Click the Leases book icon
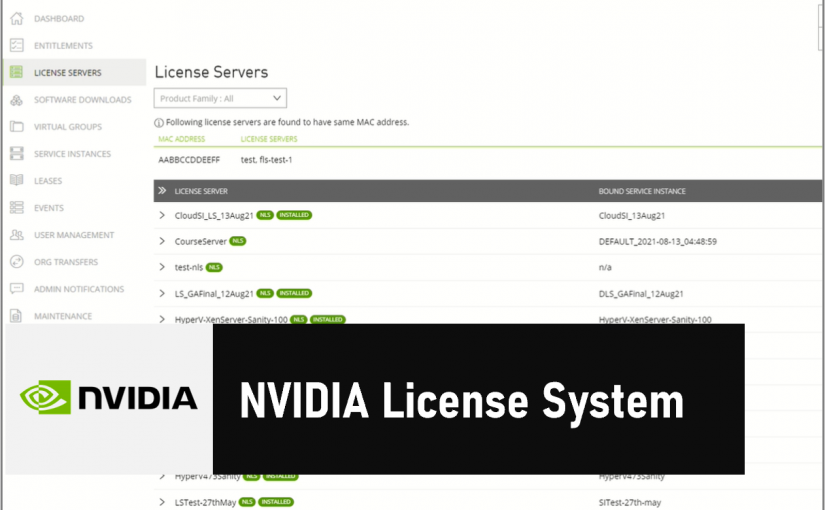The image size is (825, 510). pos(17,181)
